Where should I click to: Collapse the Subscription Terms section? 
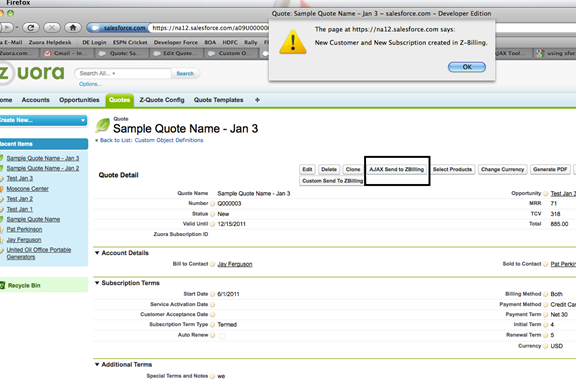coord(97,283)
